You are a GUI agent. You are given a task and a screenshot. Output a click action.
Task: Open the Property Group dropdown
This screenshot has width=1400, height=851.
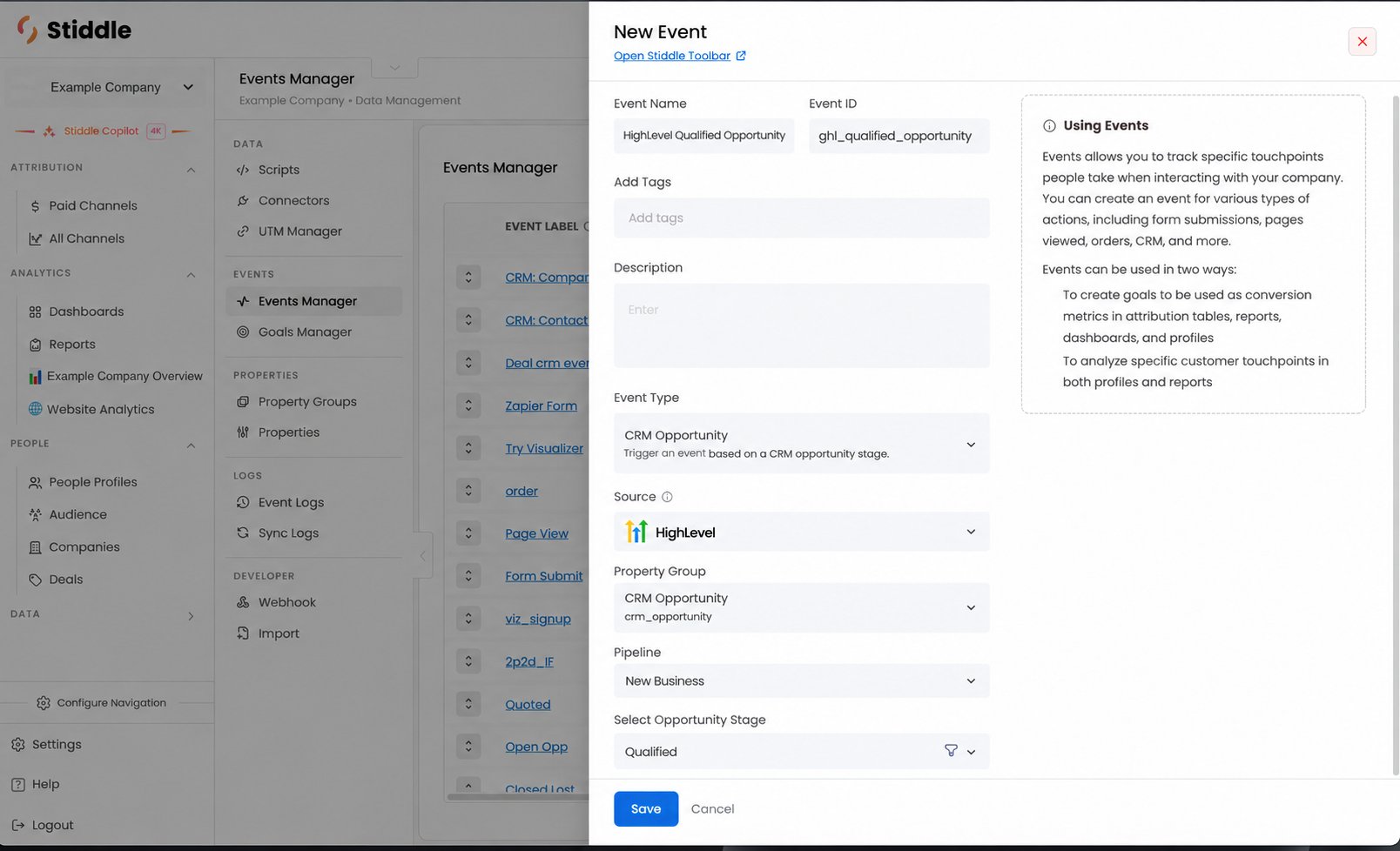801,607
